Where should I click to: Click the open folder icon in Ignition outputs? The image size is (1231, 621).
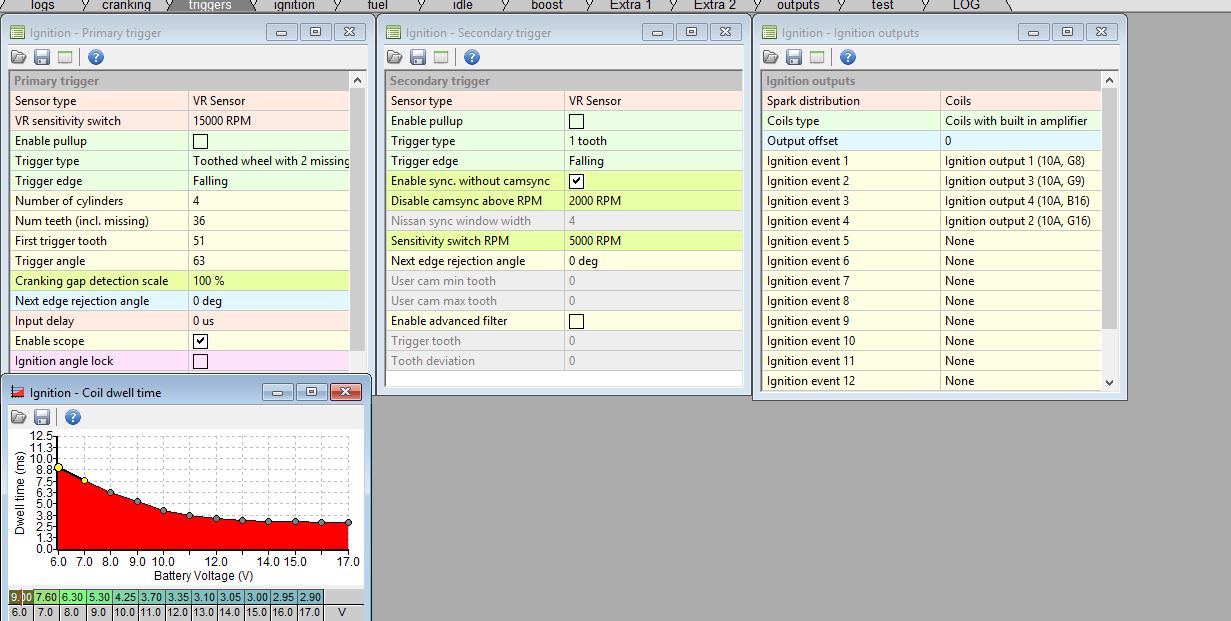771,57
